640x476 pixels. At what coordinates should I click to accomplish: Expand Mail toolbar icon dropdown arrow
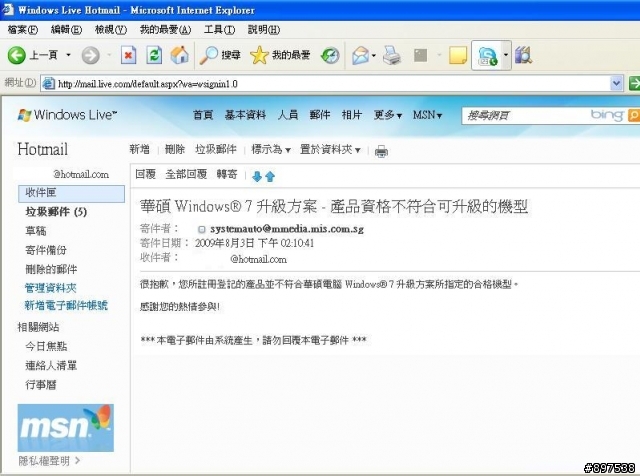(373, 55)
